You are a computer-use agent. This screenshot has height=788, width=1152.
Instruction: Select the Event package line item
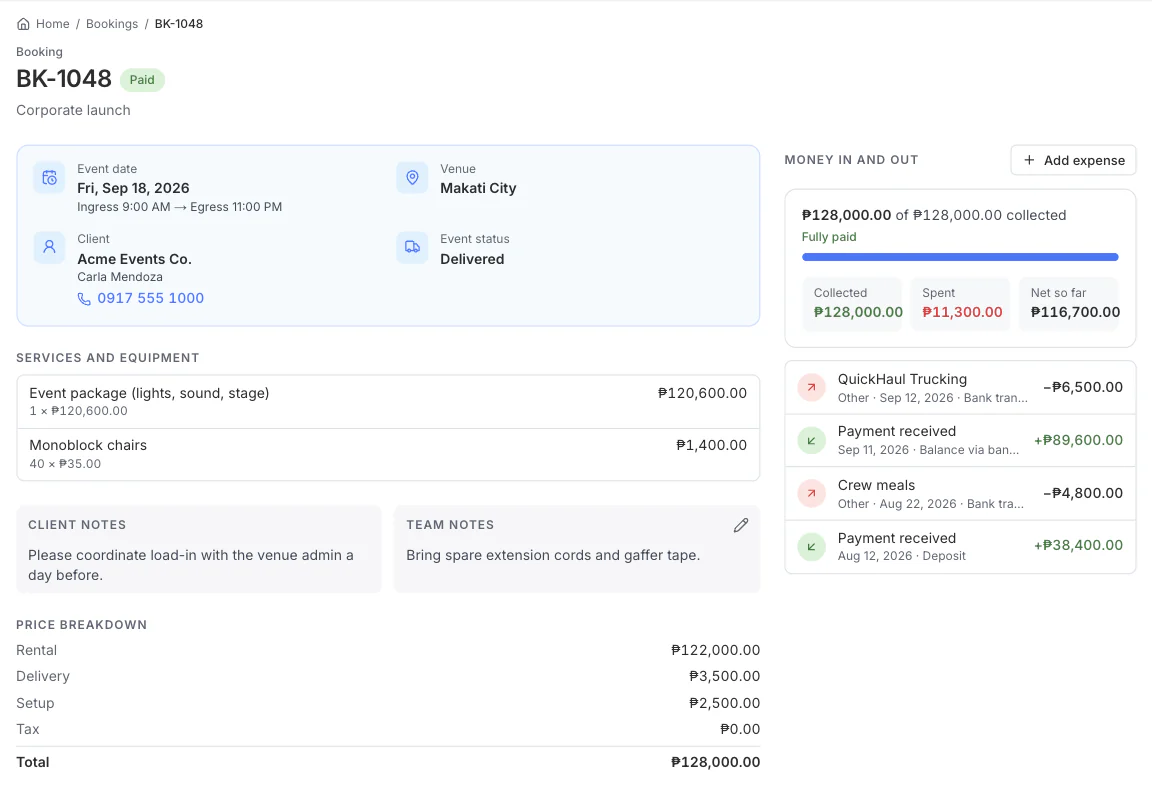pos(388,402)
